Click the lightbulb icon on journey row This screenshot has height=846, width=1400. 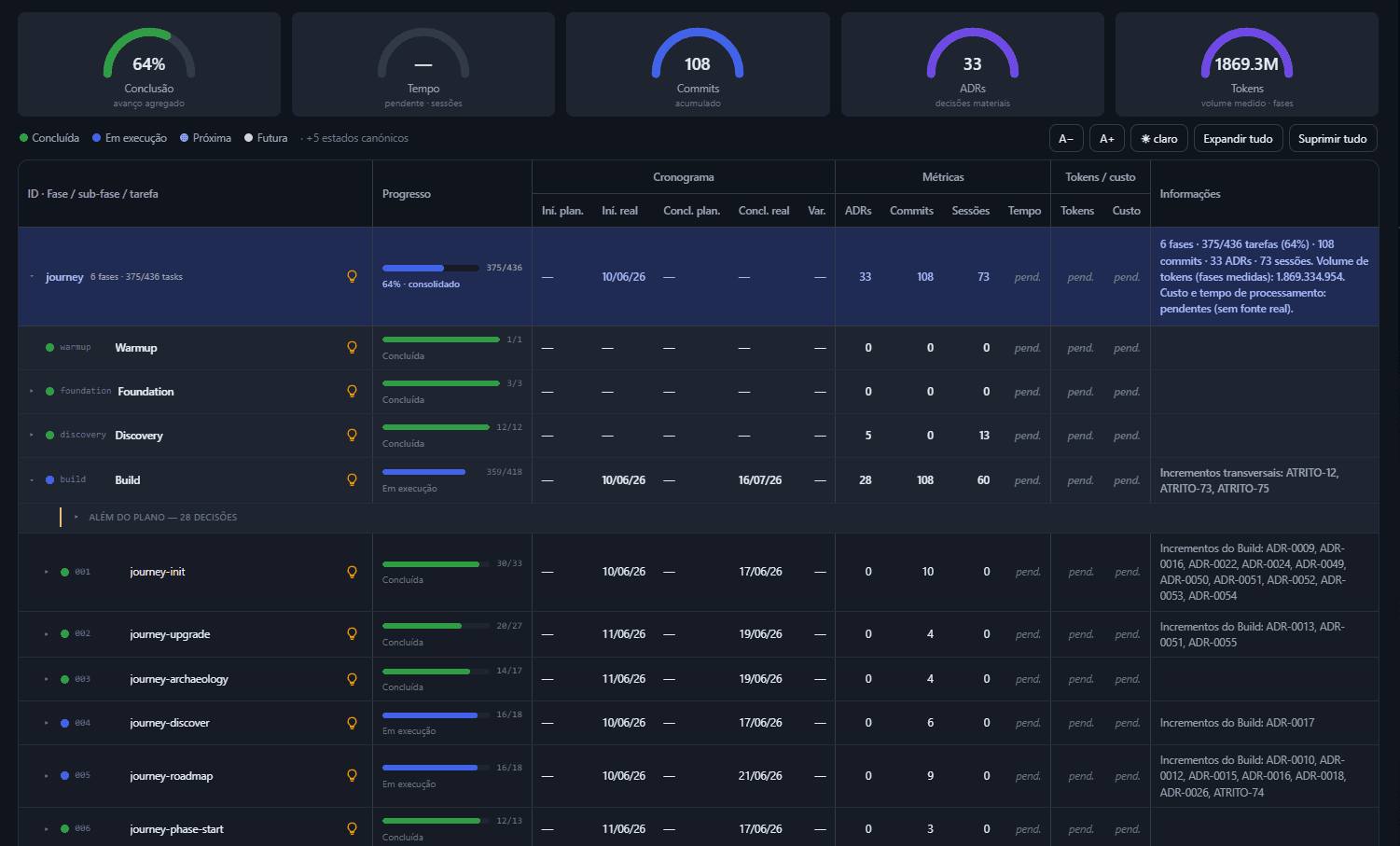tap(352, 276)
